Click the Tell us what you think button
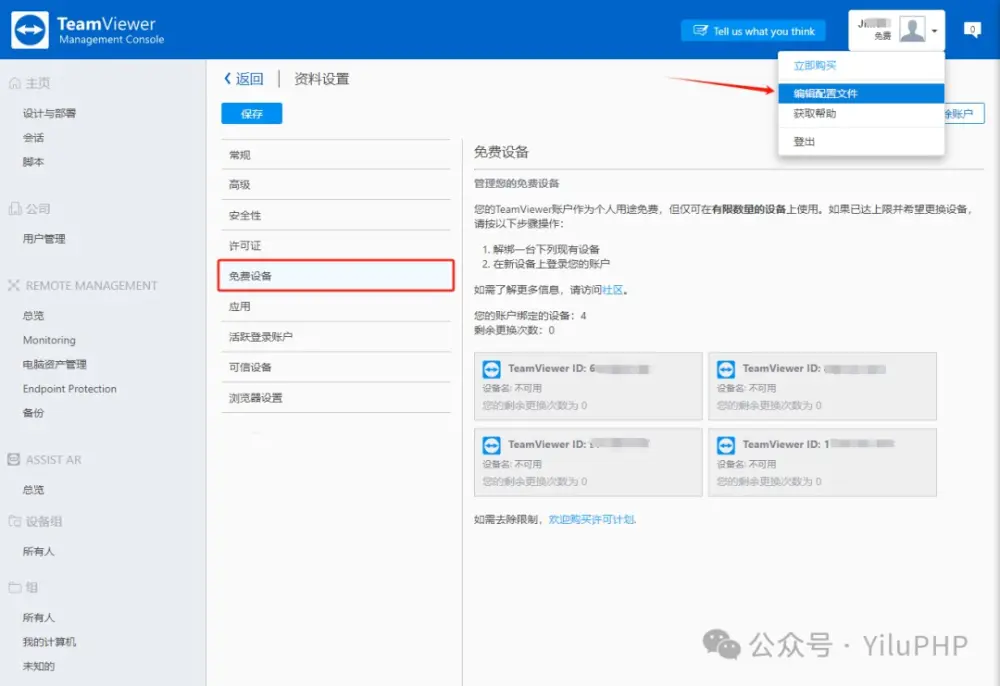This screenshot has width=1000, height=686. coord(753,31)
